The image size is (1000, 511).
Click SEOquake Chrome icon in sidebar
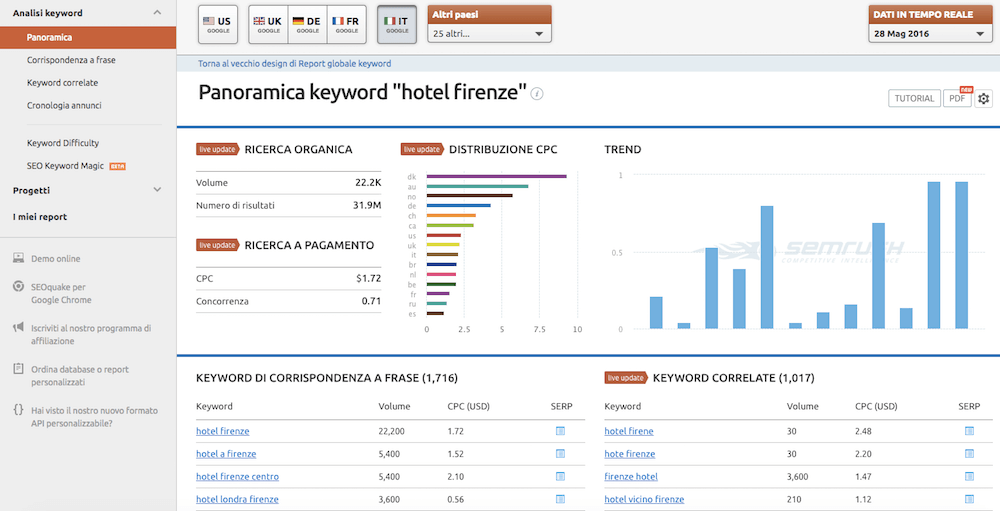pyautogui.click(x=18, y=287)
